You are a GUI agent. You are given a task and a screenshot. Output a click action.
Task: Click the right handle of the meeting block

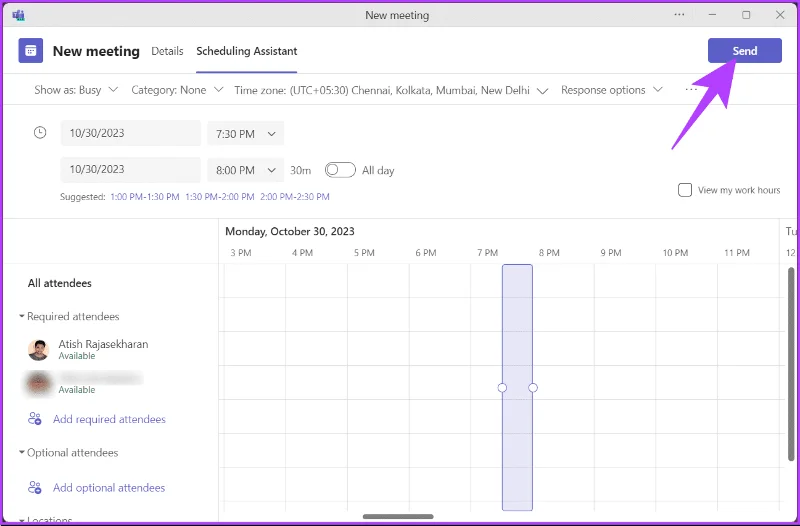(533, 388)
